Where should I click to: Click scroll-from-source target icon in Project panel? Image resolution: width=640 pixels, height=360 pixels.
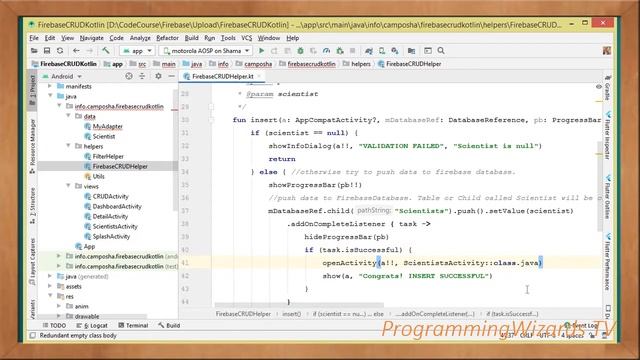click(x=129, y=76)
